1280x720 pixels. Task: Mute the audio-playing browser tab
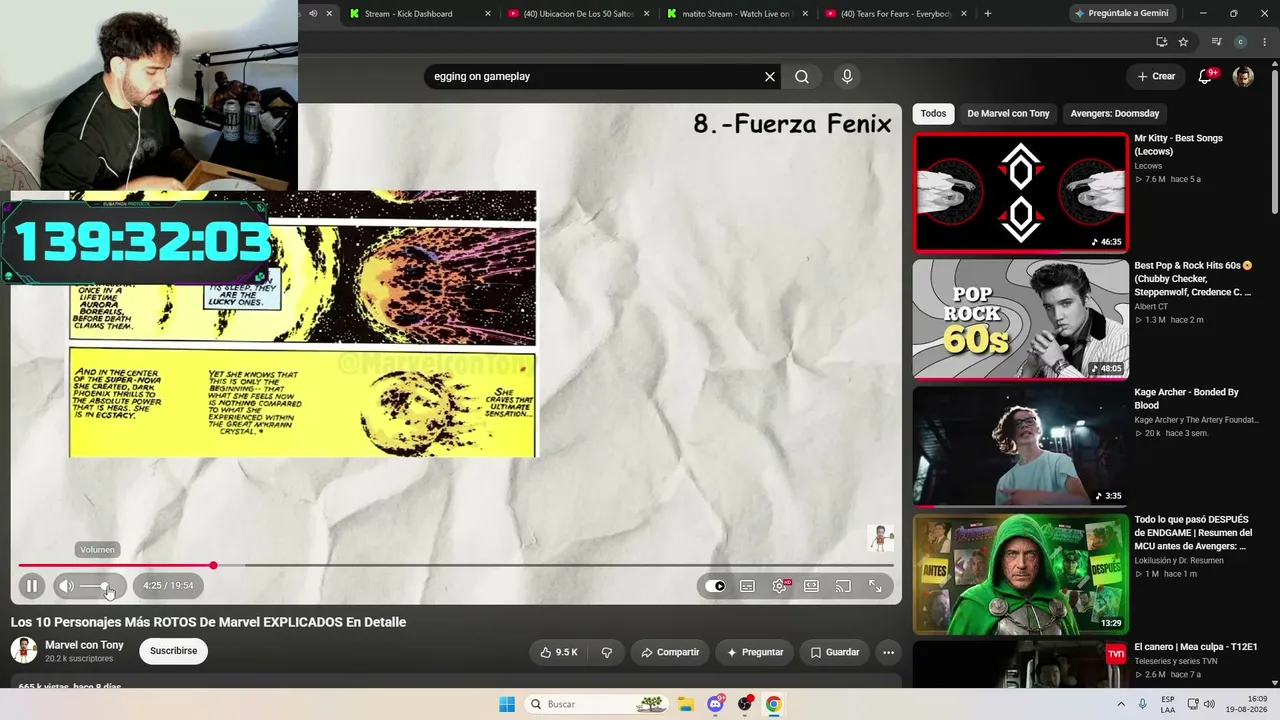(313, 14)
